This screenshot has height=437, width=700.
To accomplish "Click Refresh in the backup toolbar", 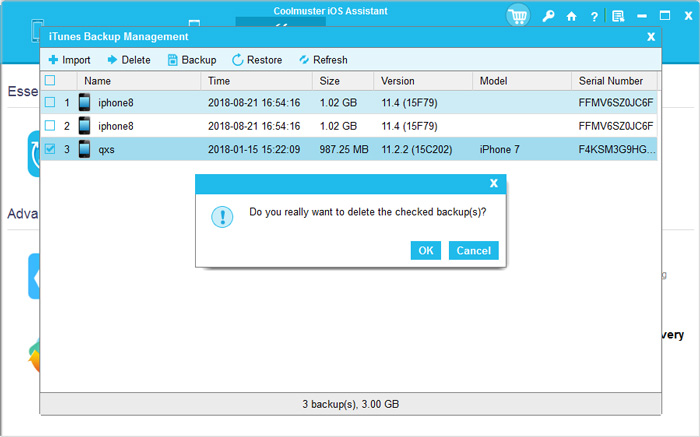I will (x=323, y=60).
